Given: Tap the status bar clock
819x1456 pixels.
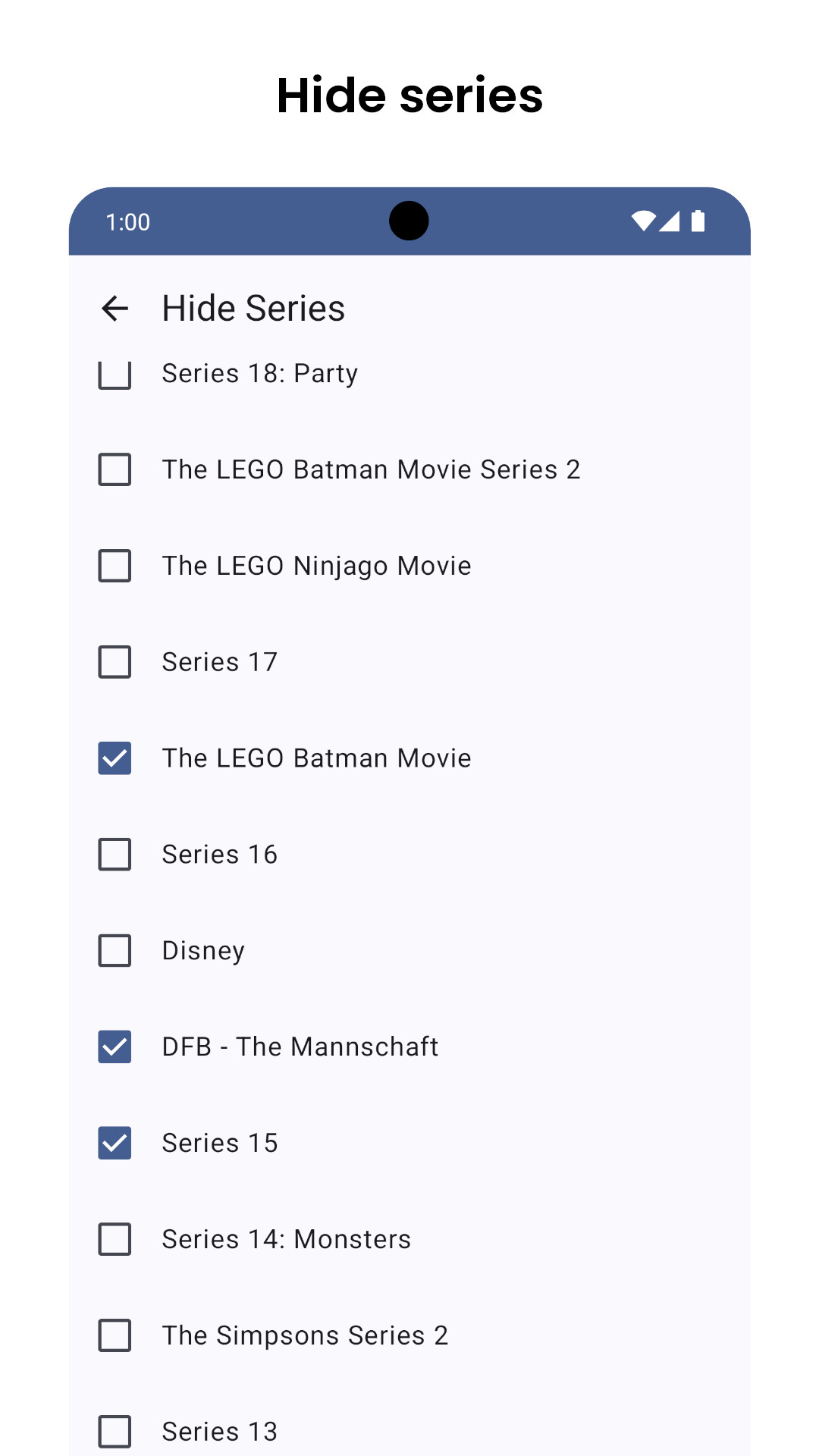Looking at the screenshot, I should point(127,222).
